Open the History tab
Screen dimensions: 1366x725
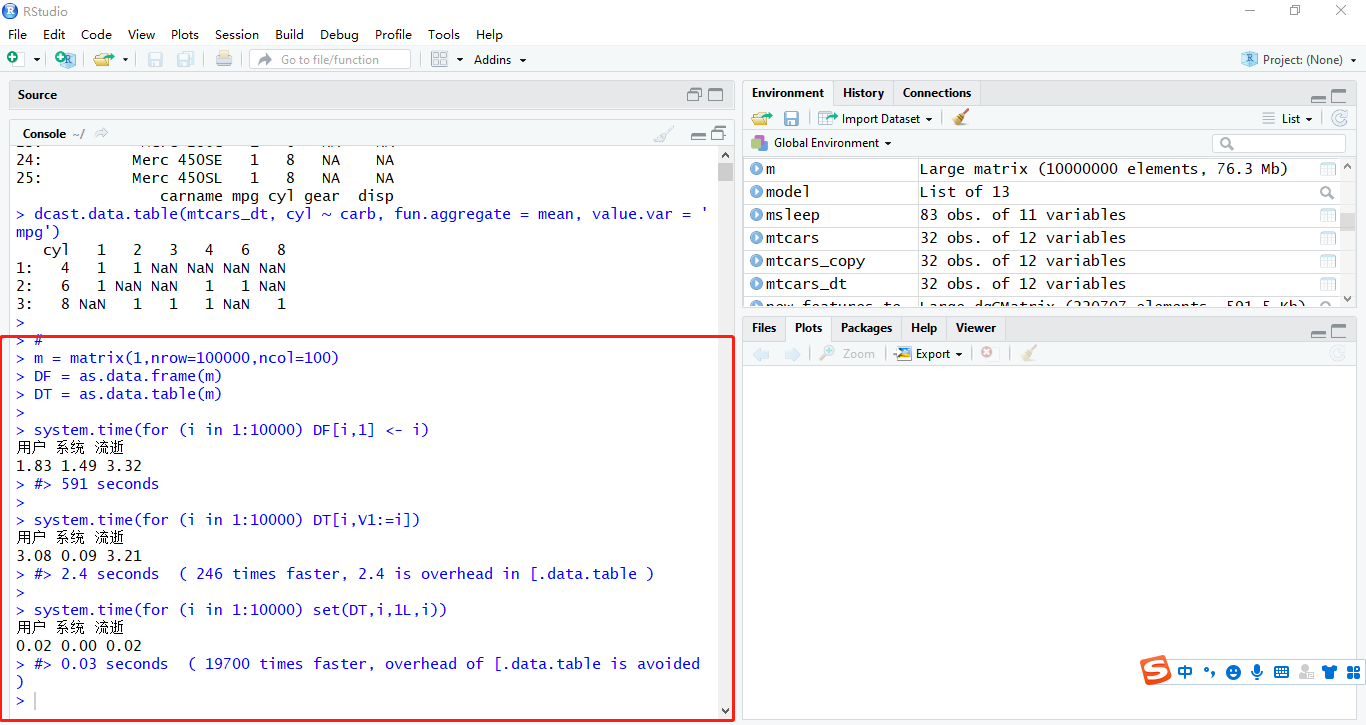pyautogui.click(x=863, y=92)
